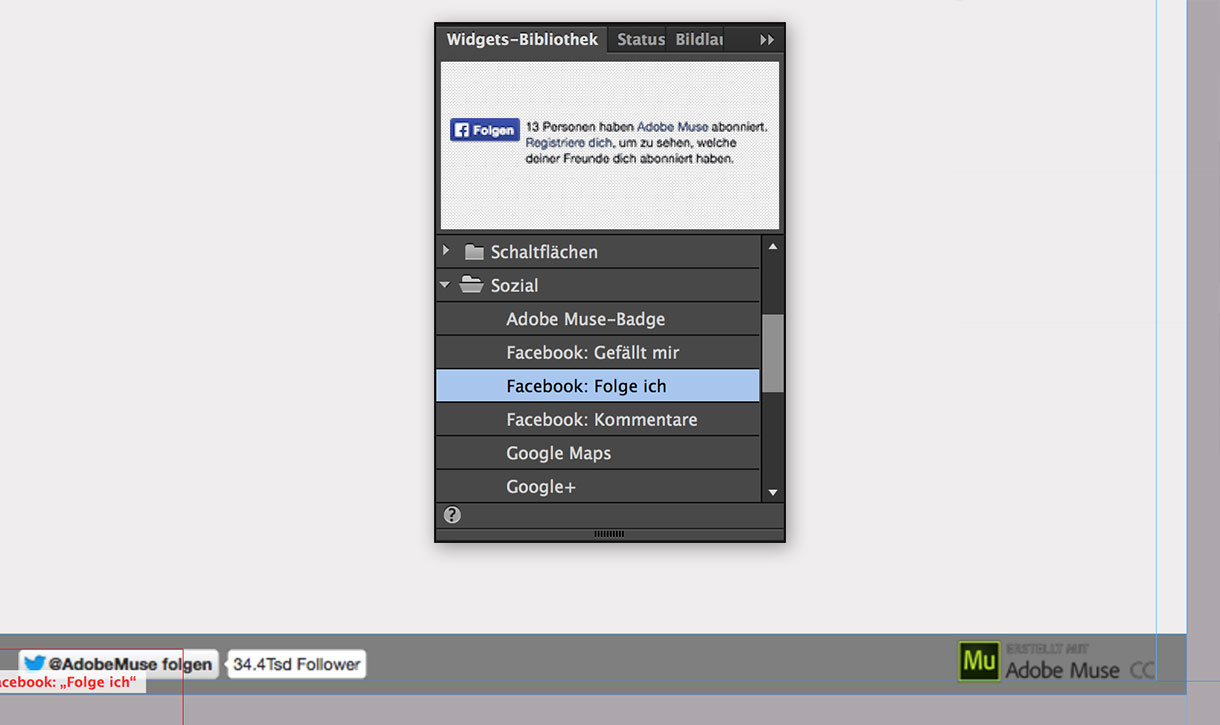Image resolution: width=1220 pixels, height=725 pixels.
Task: Click the help question mark icon
Action: [x=452, y=515]
